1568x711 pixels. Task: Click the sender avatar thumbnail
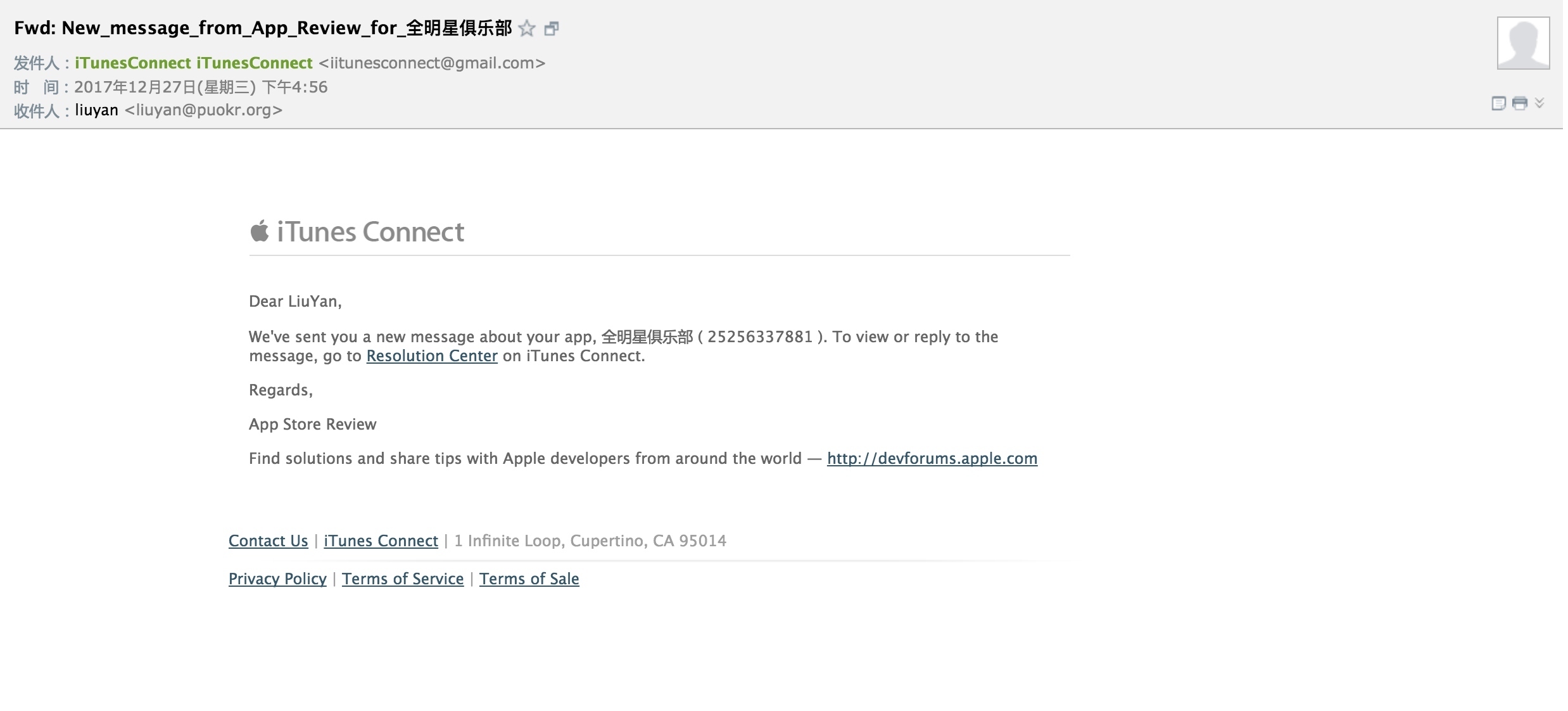tap(1523, 43)
